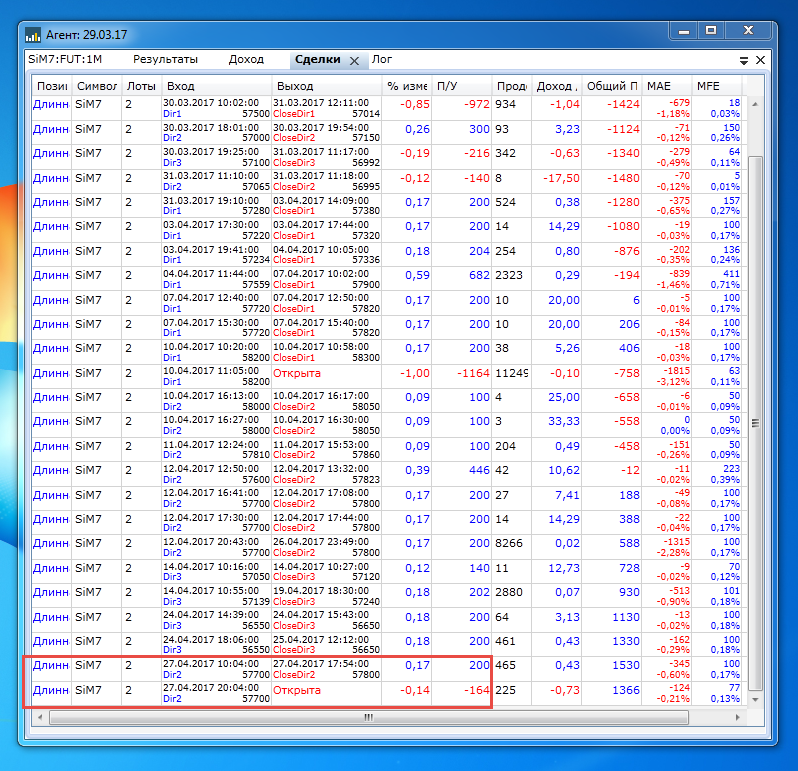The image size is (798, 771).
Task: Click the 682 profit value
Action: (x=479, y=275)
